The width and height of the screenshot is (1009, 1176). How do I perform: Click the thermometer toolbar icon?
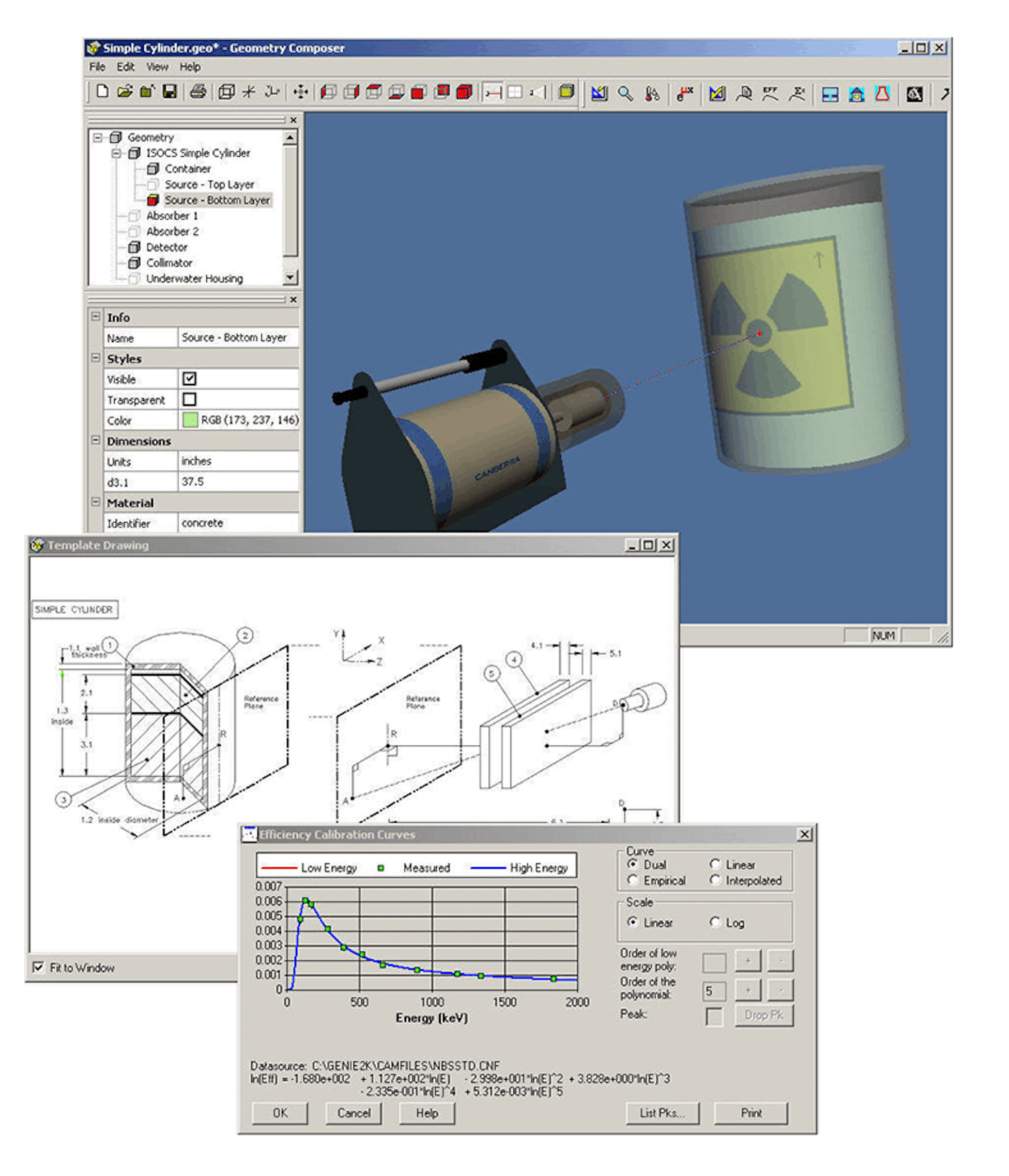coord(653,94)
